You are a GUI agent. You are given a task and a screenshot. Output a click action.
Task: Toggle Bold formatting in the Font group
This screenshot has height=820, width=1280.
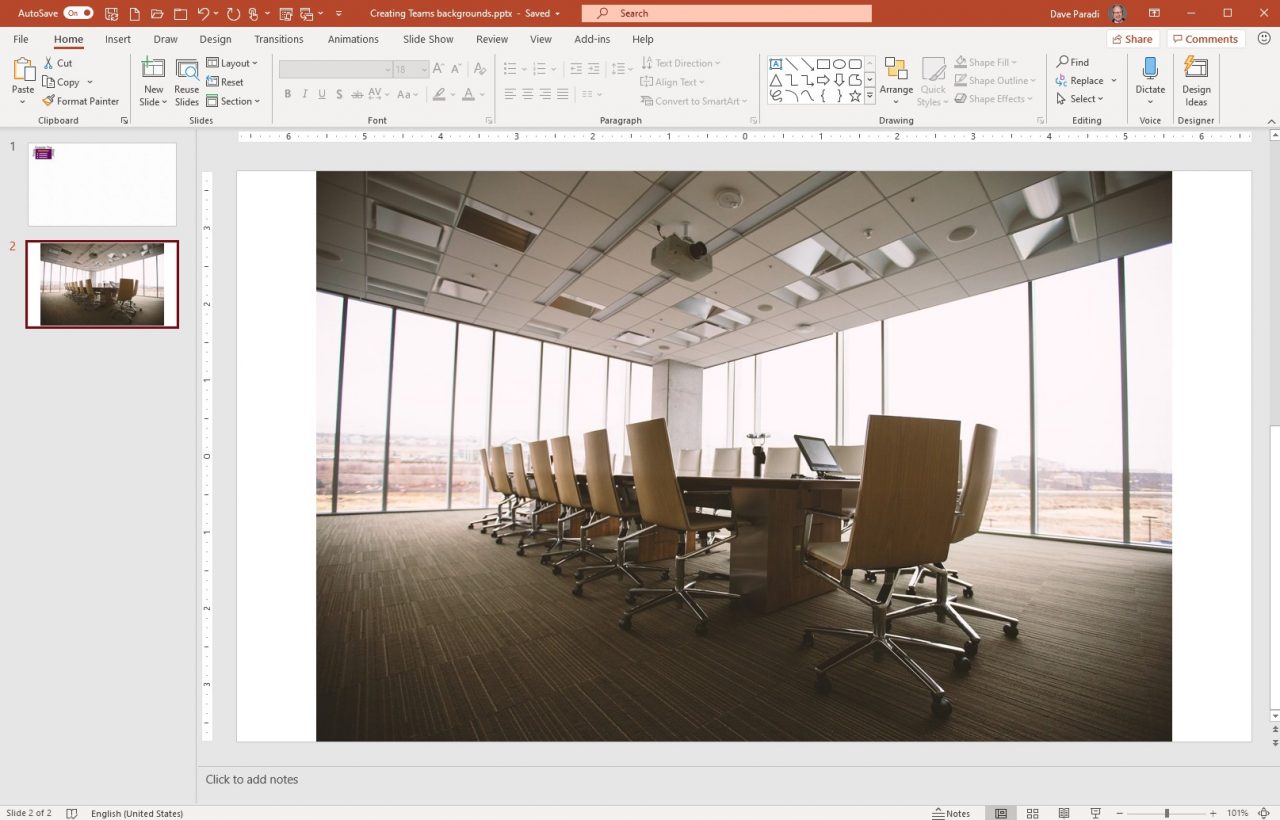[288, 94]
